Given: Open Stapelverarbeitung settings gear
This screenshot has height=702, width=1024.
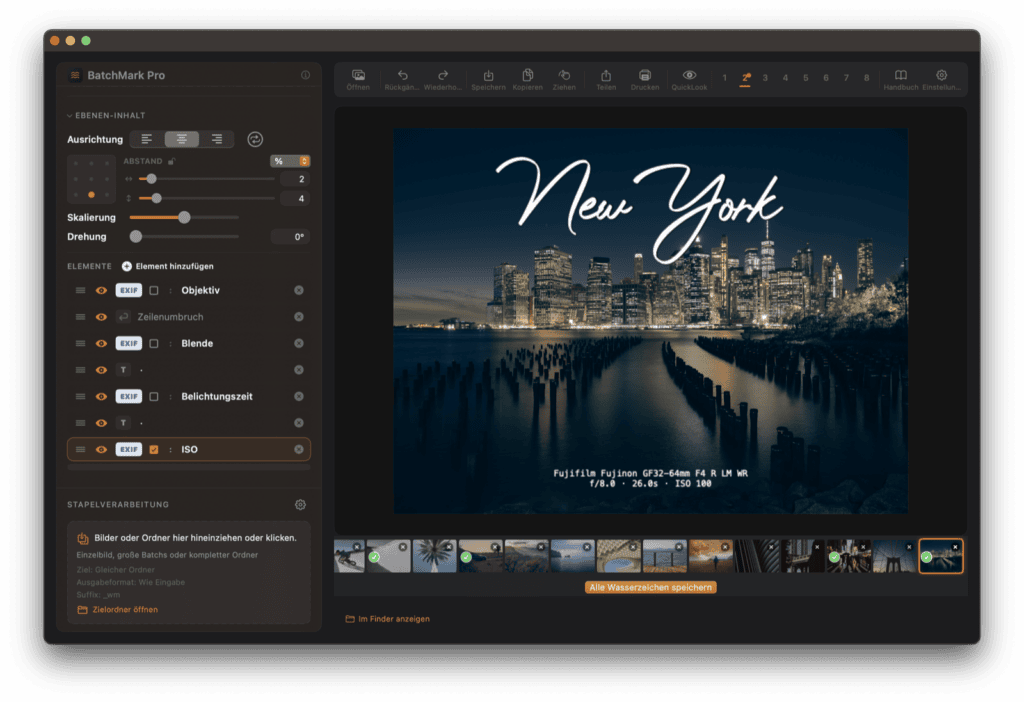Looking at the screenshot, I should pos(300,504).
